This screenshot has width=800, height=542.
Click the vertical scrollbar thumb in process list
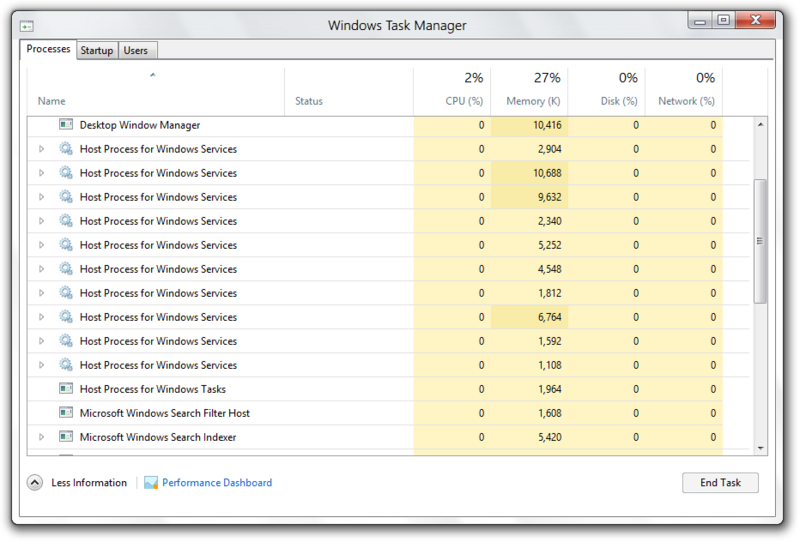click(x=760, y=240)
